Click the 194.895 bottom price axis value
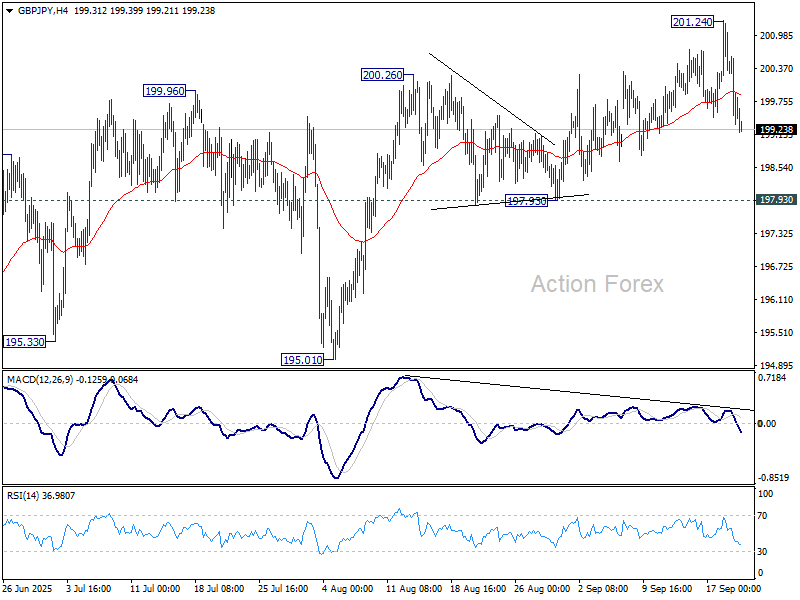Viewport: 800px width, 600px height. pos(776,366)
